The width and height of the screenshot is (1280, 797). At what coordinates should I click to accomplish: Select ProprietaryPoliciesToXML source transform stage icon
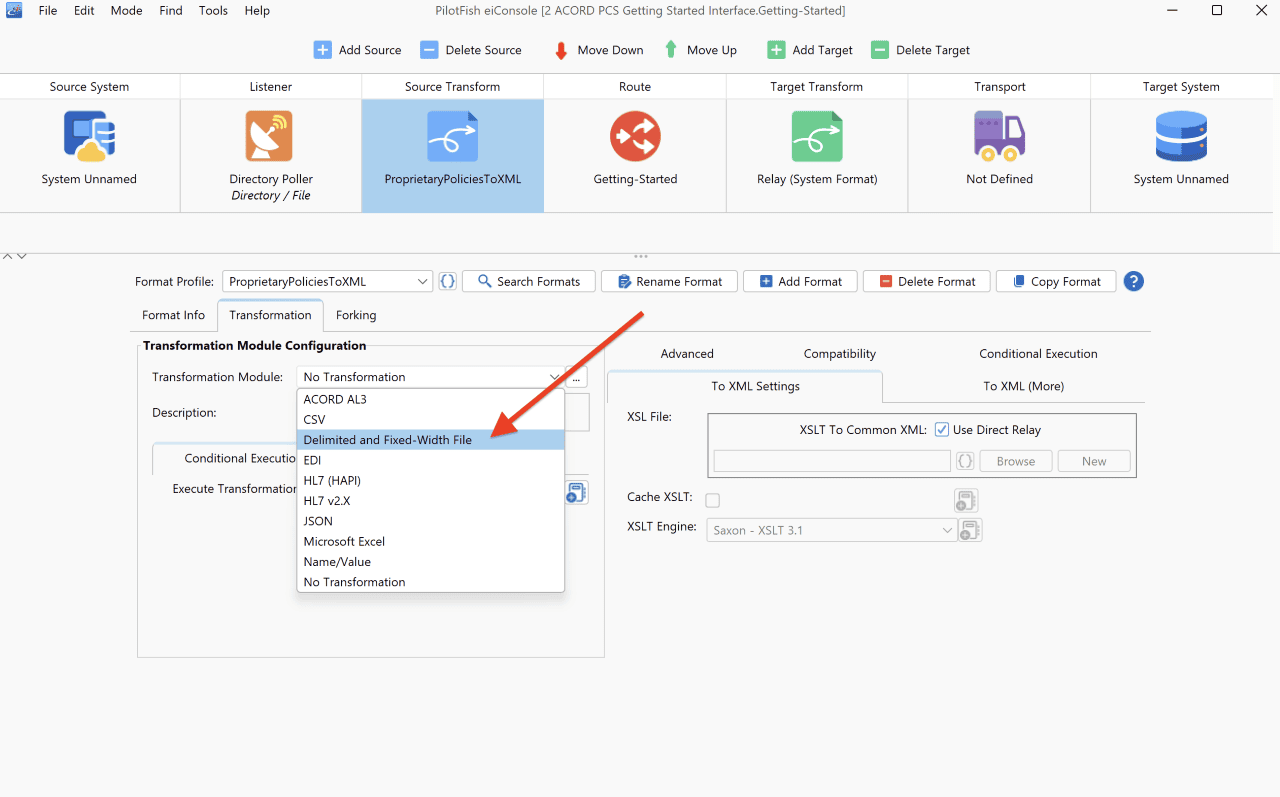[x=452, y=136]
